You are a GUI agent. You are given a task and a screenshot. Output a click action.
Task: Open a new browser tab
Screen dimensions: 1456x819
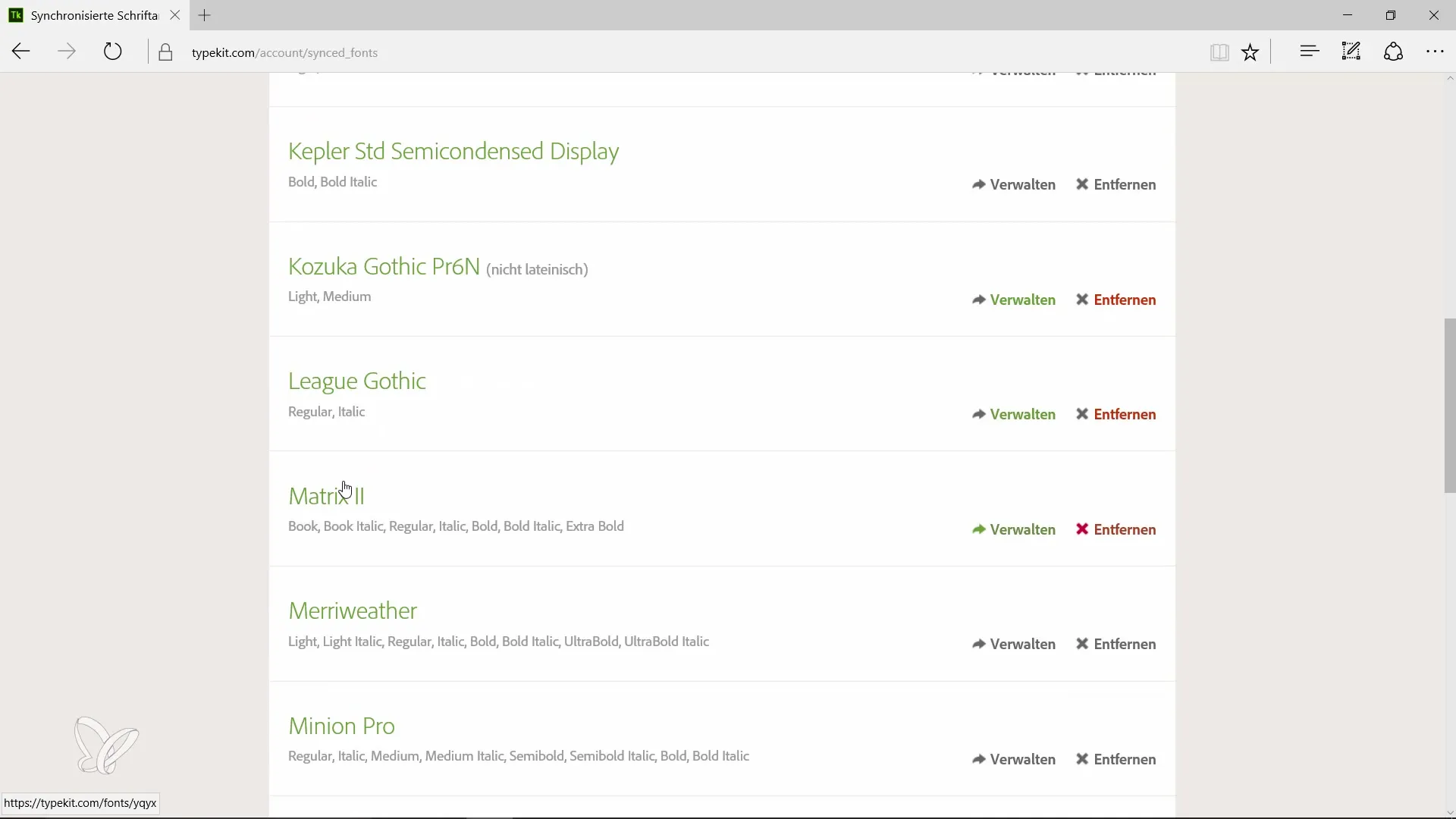click(205, 15)
